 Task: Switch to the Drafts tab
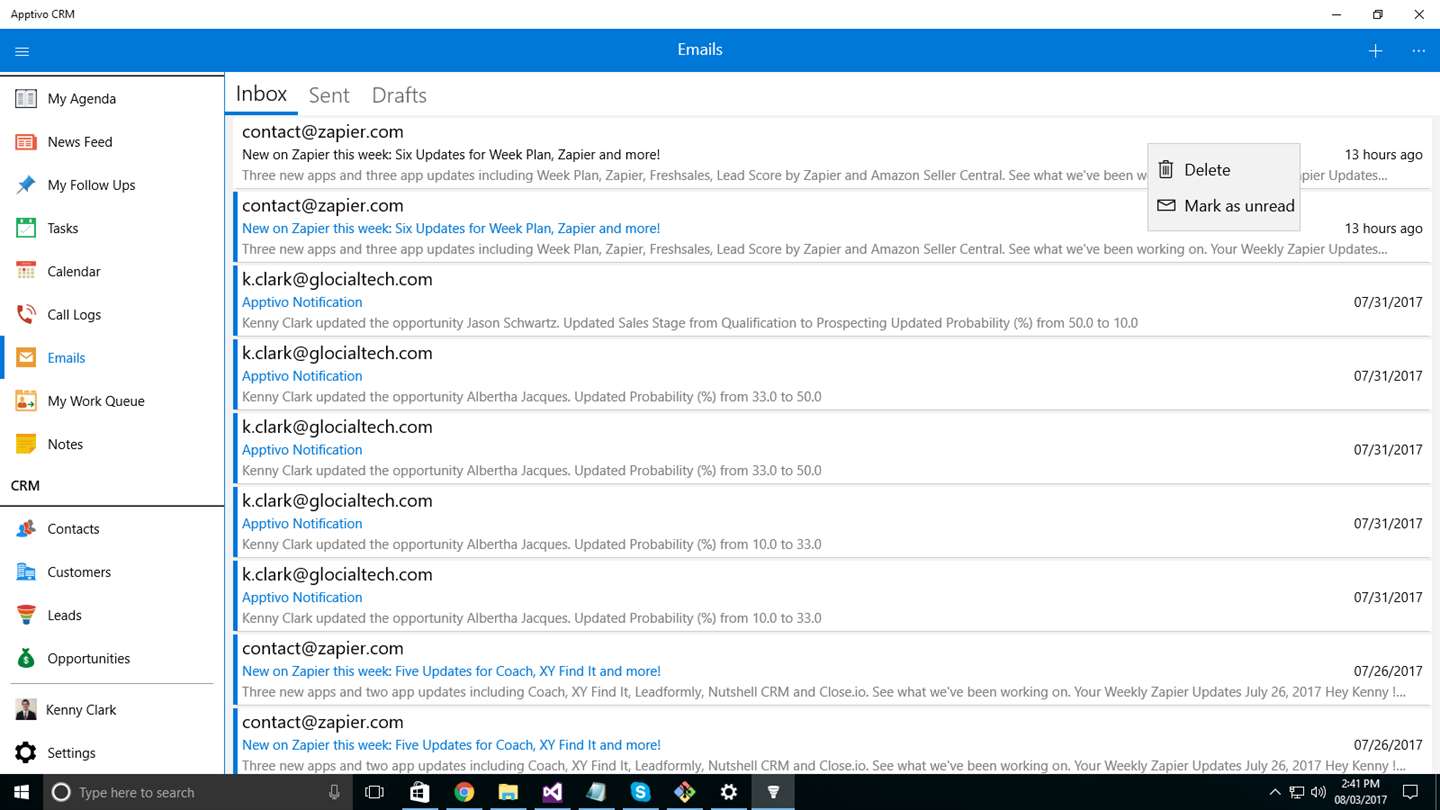399,95
